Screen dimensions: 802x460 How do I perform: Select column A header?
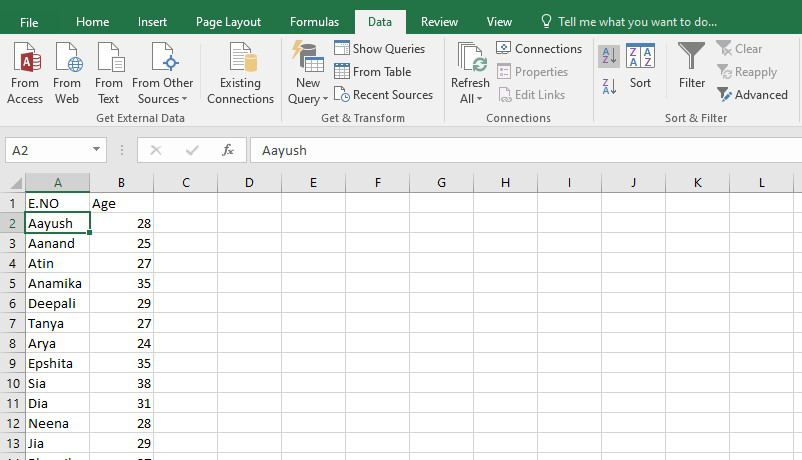tap(58, 183)
